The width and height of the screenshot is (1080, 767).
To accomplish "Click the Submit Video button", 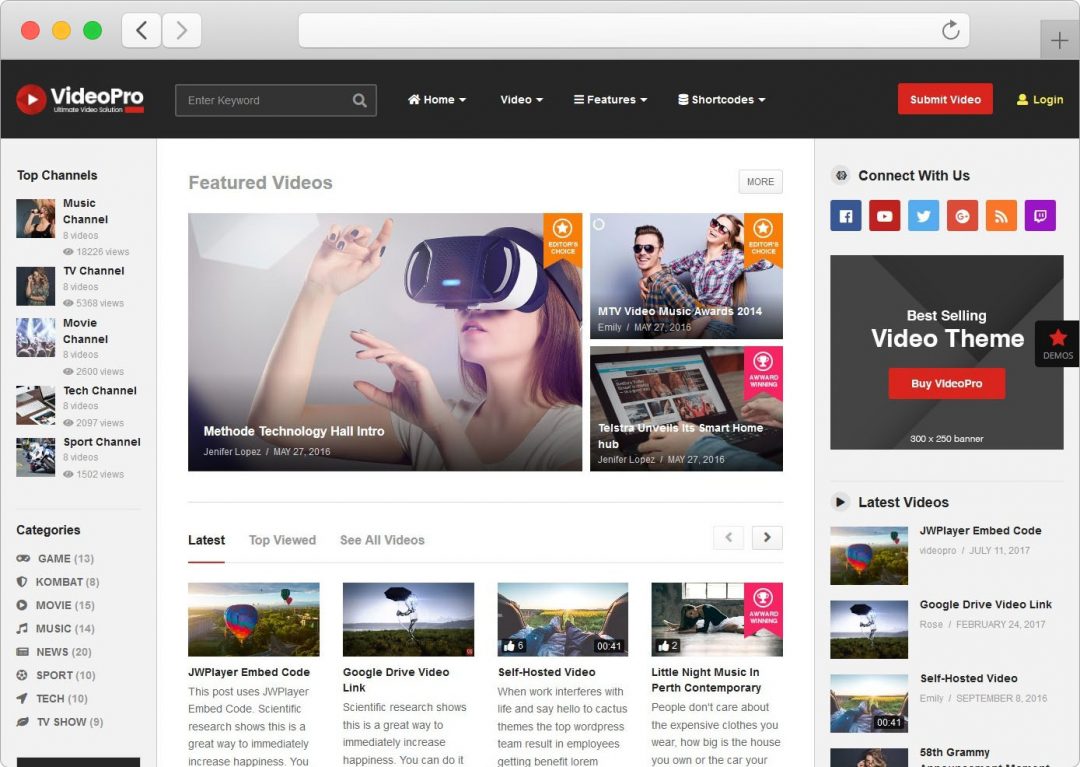I will 945,99.
